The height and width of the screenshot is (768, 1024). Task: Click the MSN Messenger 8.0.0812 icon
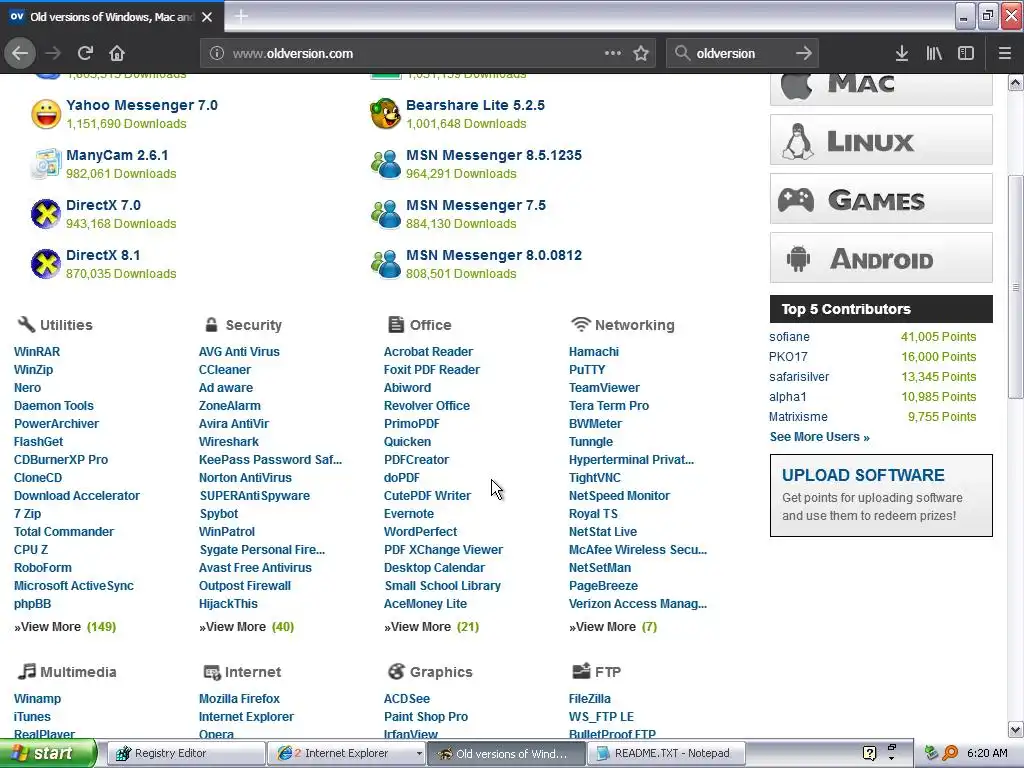click(386, 264)
